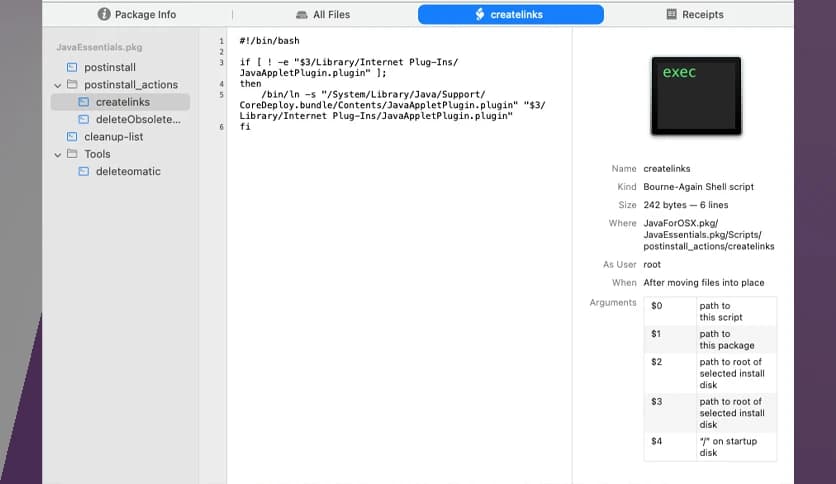
Task: Open the Receipts tab
Action: (x=695, y=14)
